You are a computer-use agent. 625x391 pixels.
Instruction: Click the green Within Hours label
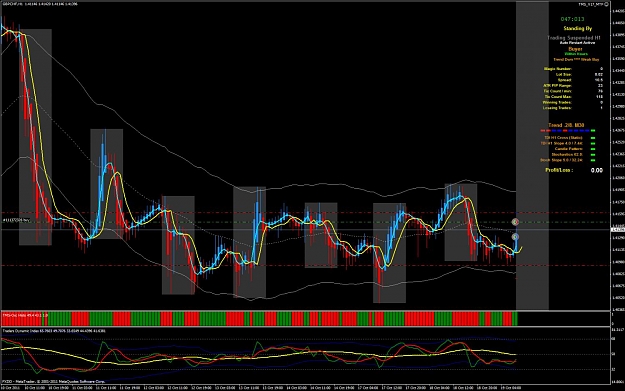(576, 54)
